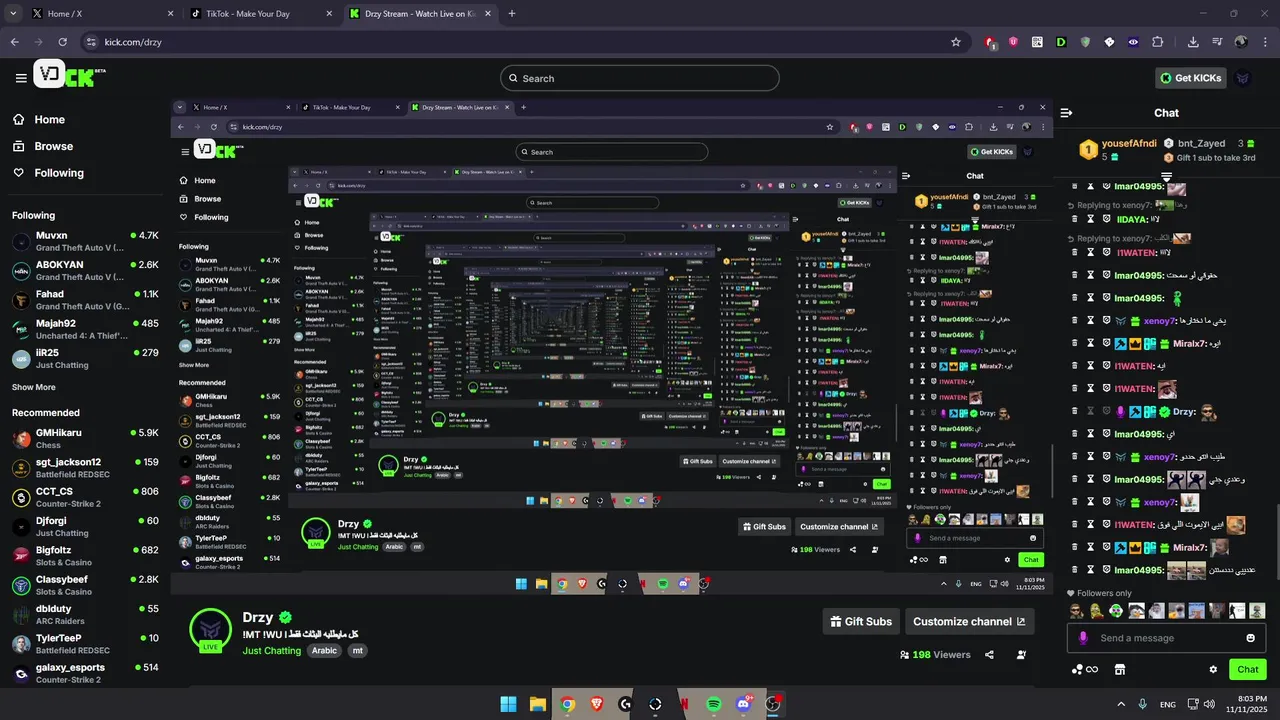Open Muvxn channel in Following list
The width and height of the screenshot is (1280, 720).
(x=85, y=242)
